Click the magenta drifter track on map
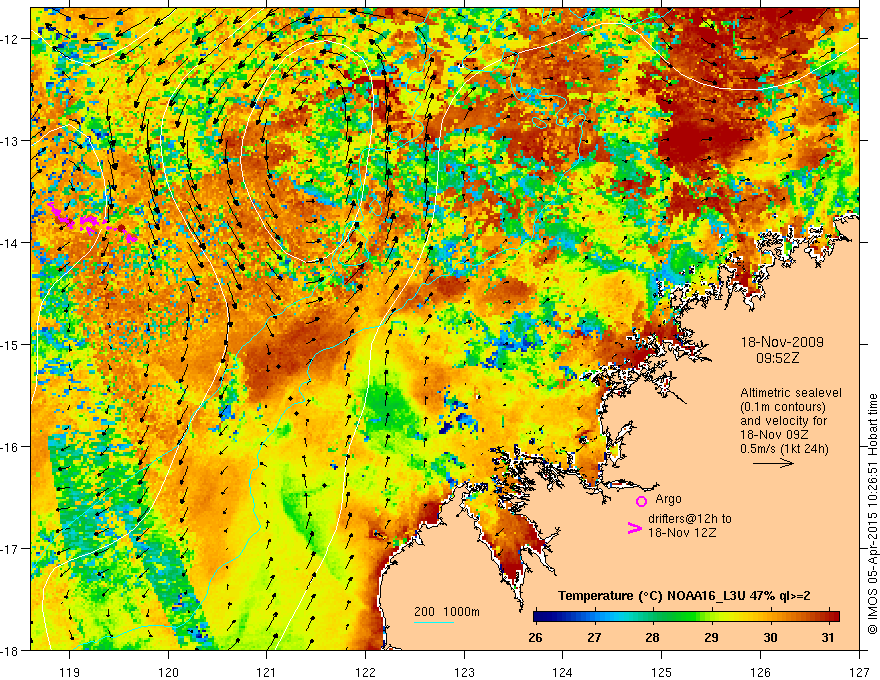This screenshot has height=680, width=880. tap(93, 223)
